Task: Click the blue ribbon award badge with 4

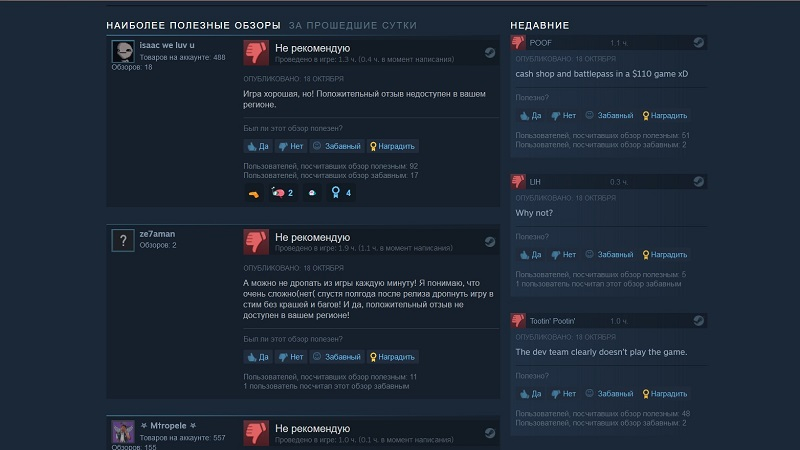Action: pos(341,193)
